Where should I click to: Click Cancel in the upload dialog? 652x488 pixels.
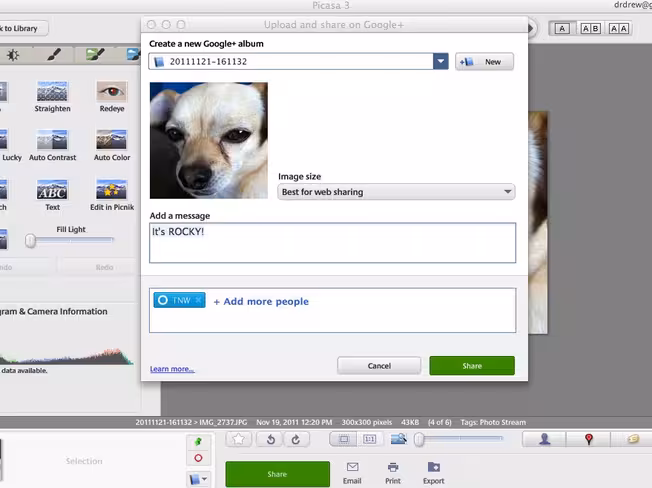pyautogui.click(x=379, y=366)
